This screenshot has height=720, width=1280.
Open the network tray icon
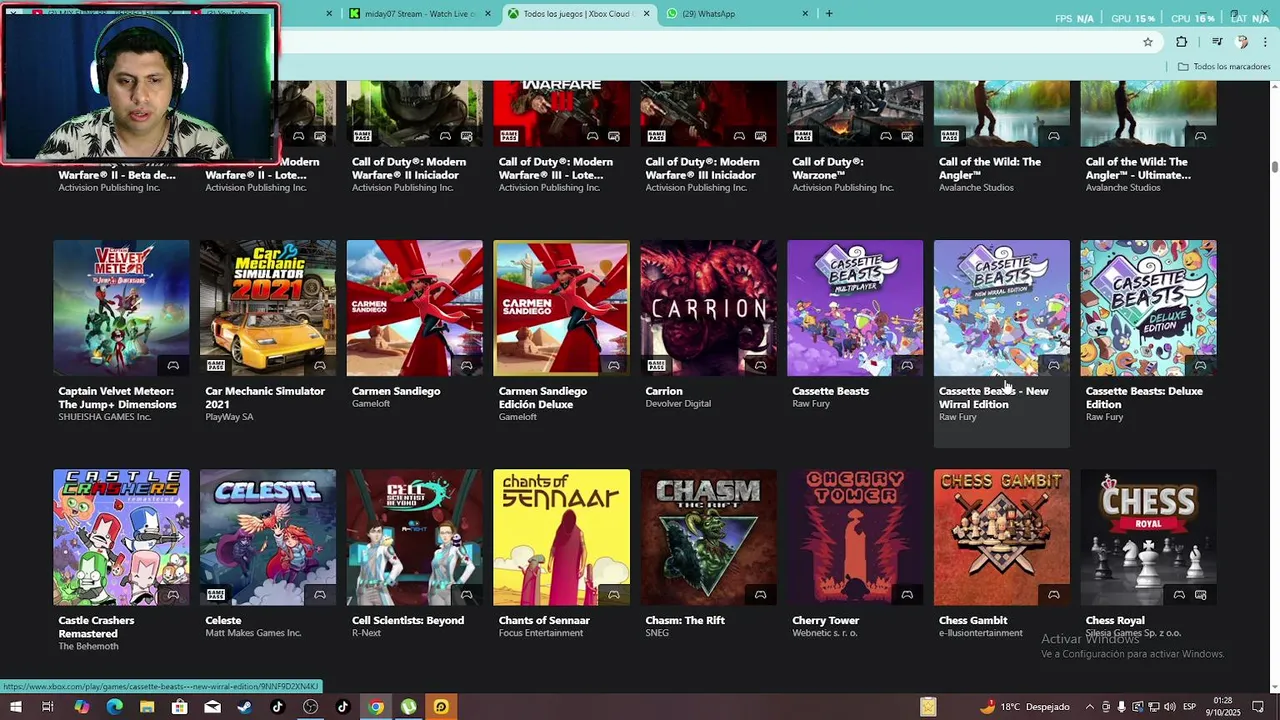(x=1153, y=707)
